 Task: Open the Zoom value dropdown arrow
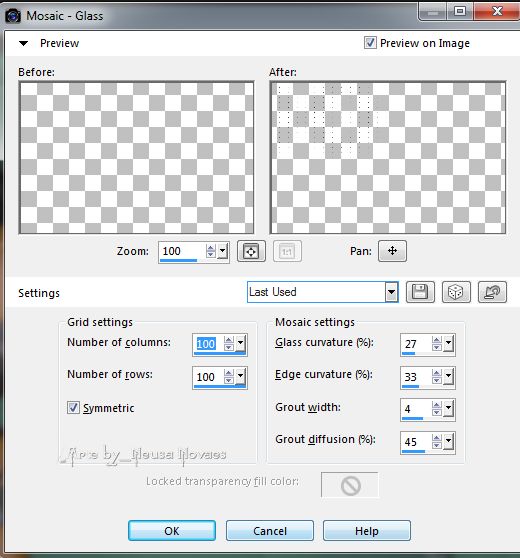[223, 251]
